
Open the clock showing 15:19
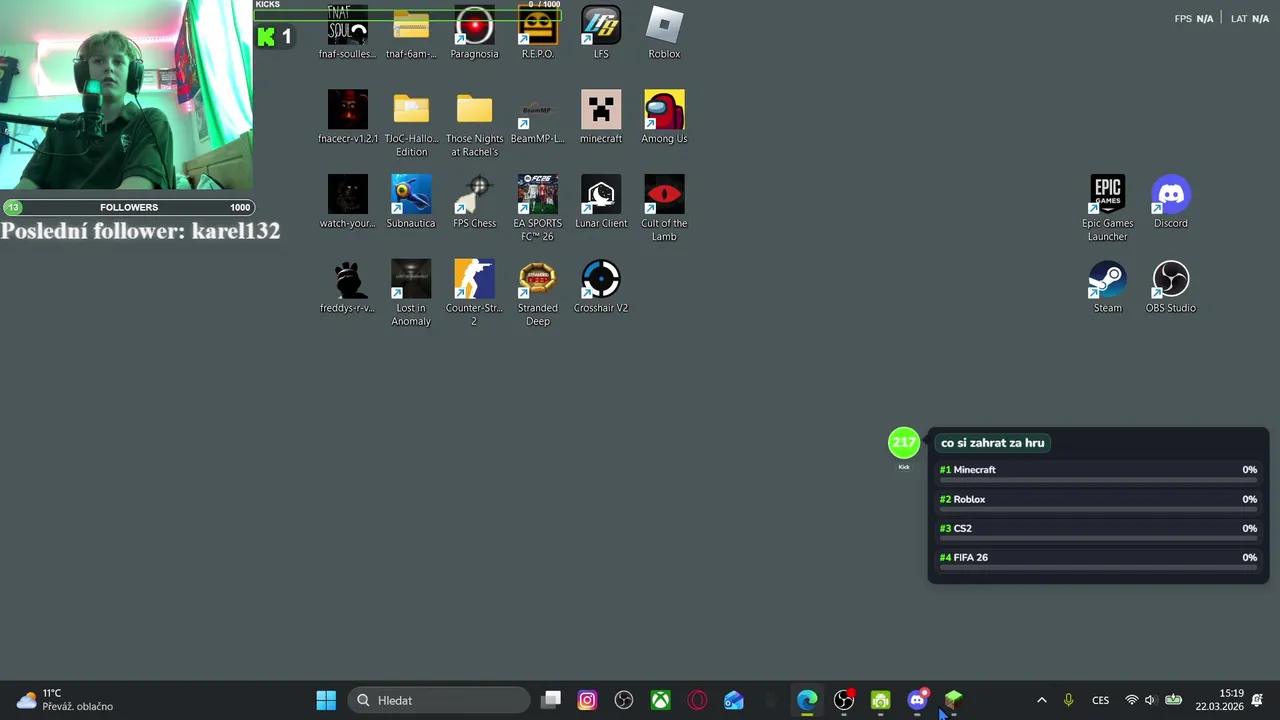(1219, 700)
